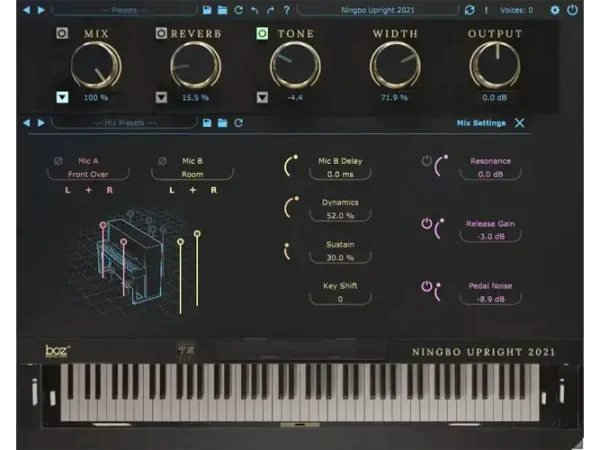Select Mic B left channel L
The width and height of the screenshot is (600, 450).
172,190
